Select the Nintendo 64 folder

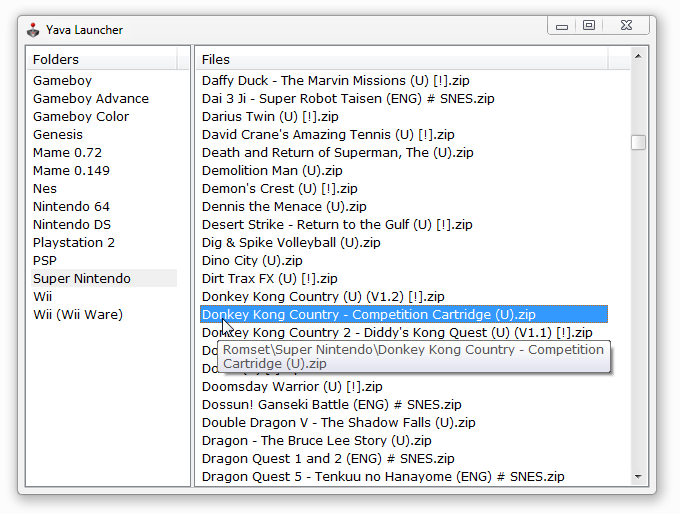71,206
